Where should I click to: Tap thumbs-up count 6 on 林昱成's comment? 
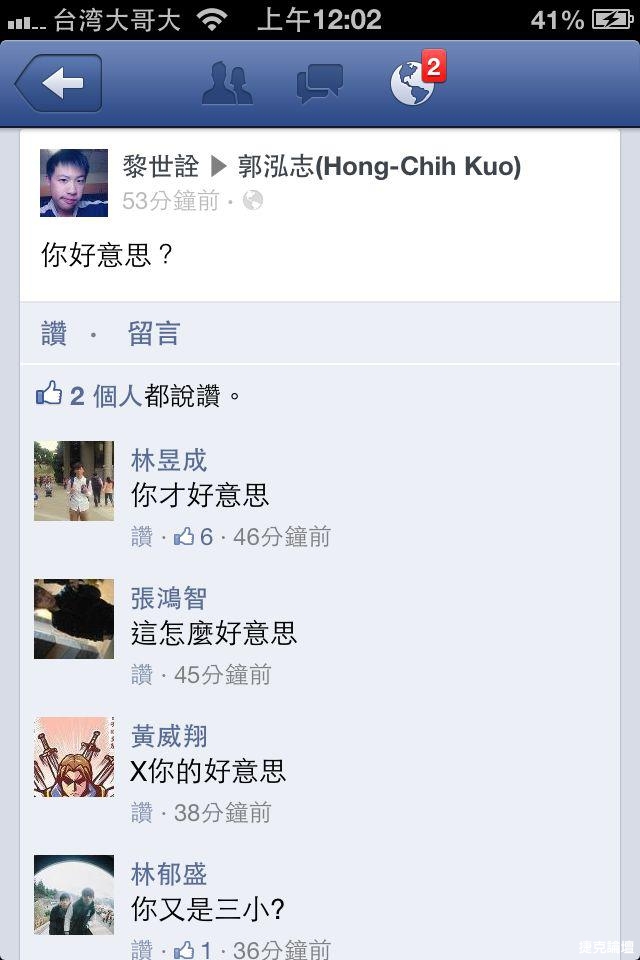pos(194,537)
